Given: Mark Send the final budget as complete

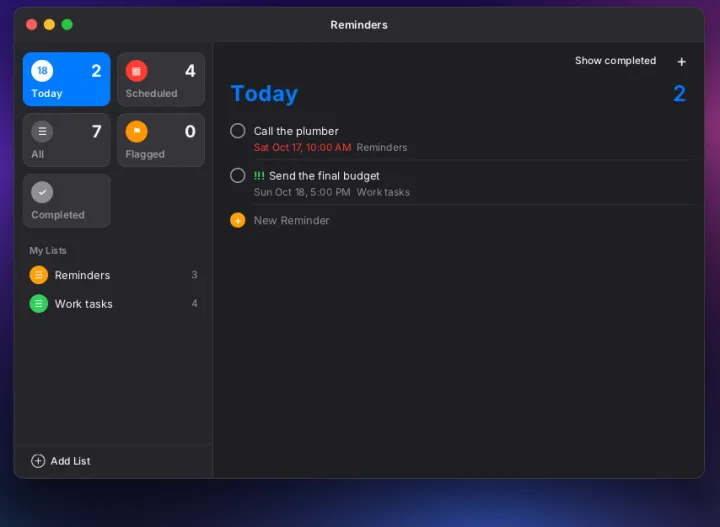Looking at the screenshot, I should 237,175.
